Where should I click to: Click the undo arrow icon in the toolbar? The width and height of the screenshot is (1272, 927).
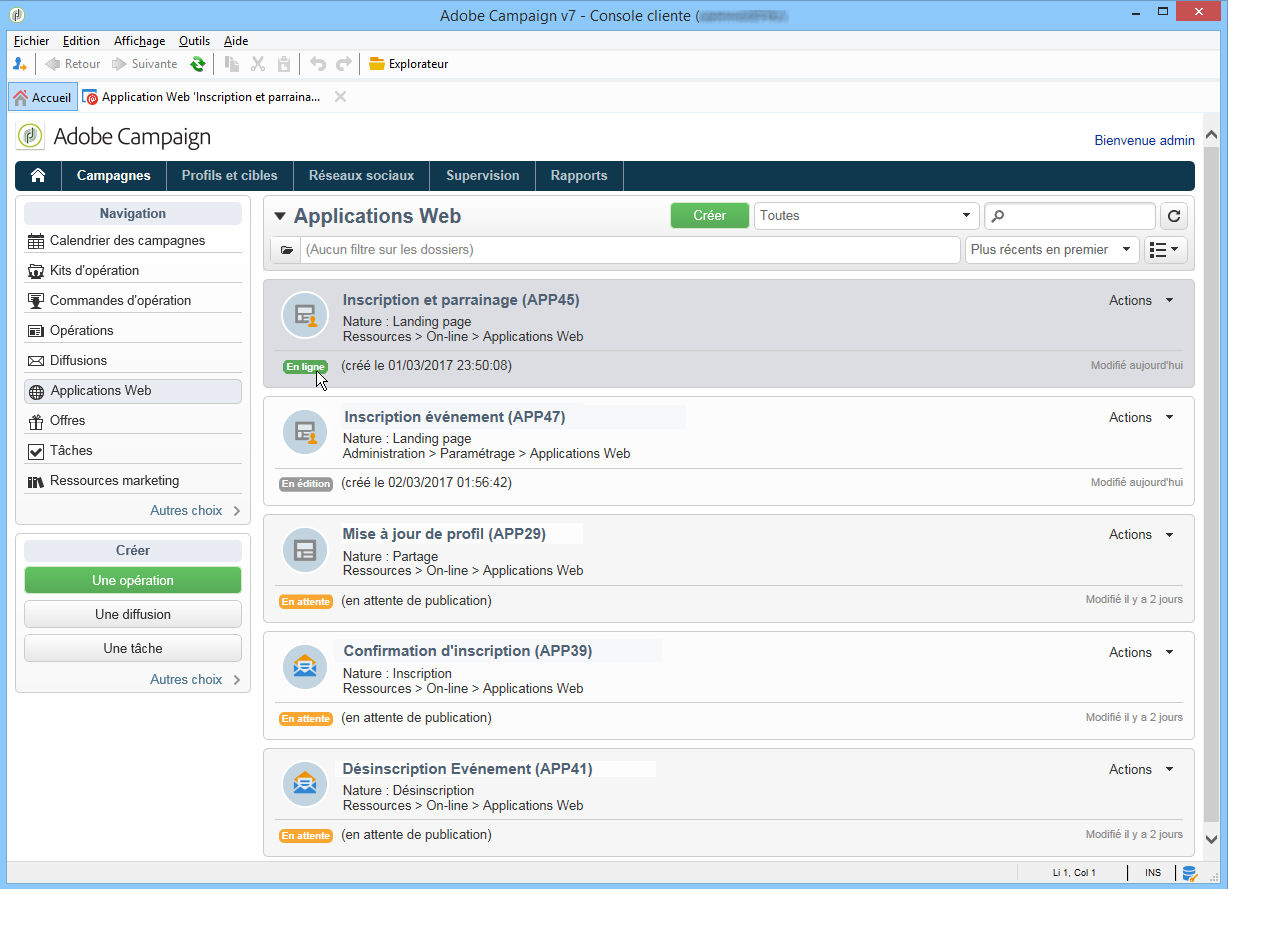[318, 64]
